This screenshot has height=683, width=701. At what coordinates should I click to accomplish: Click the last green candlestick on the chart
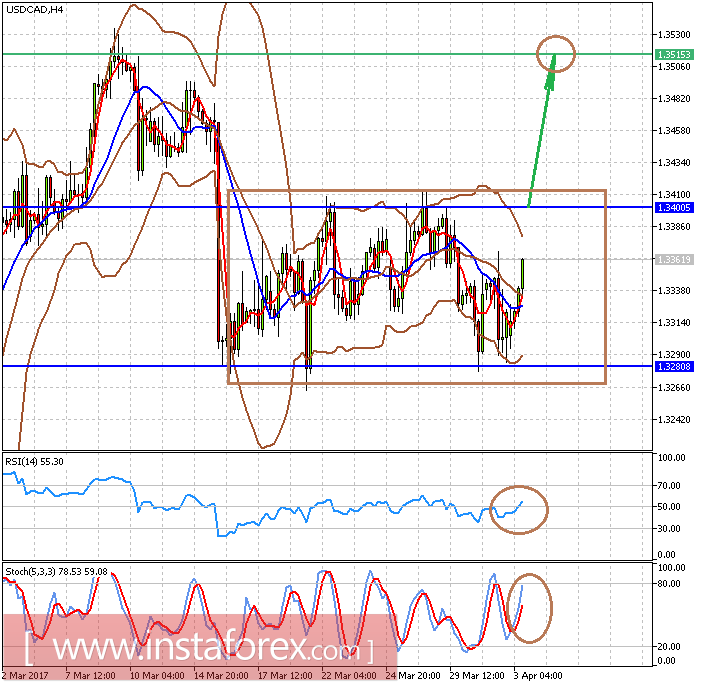tap(523, 274)
